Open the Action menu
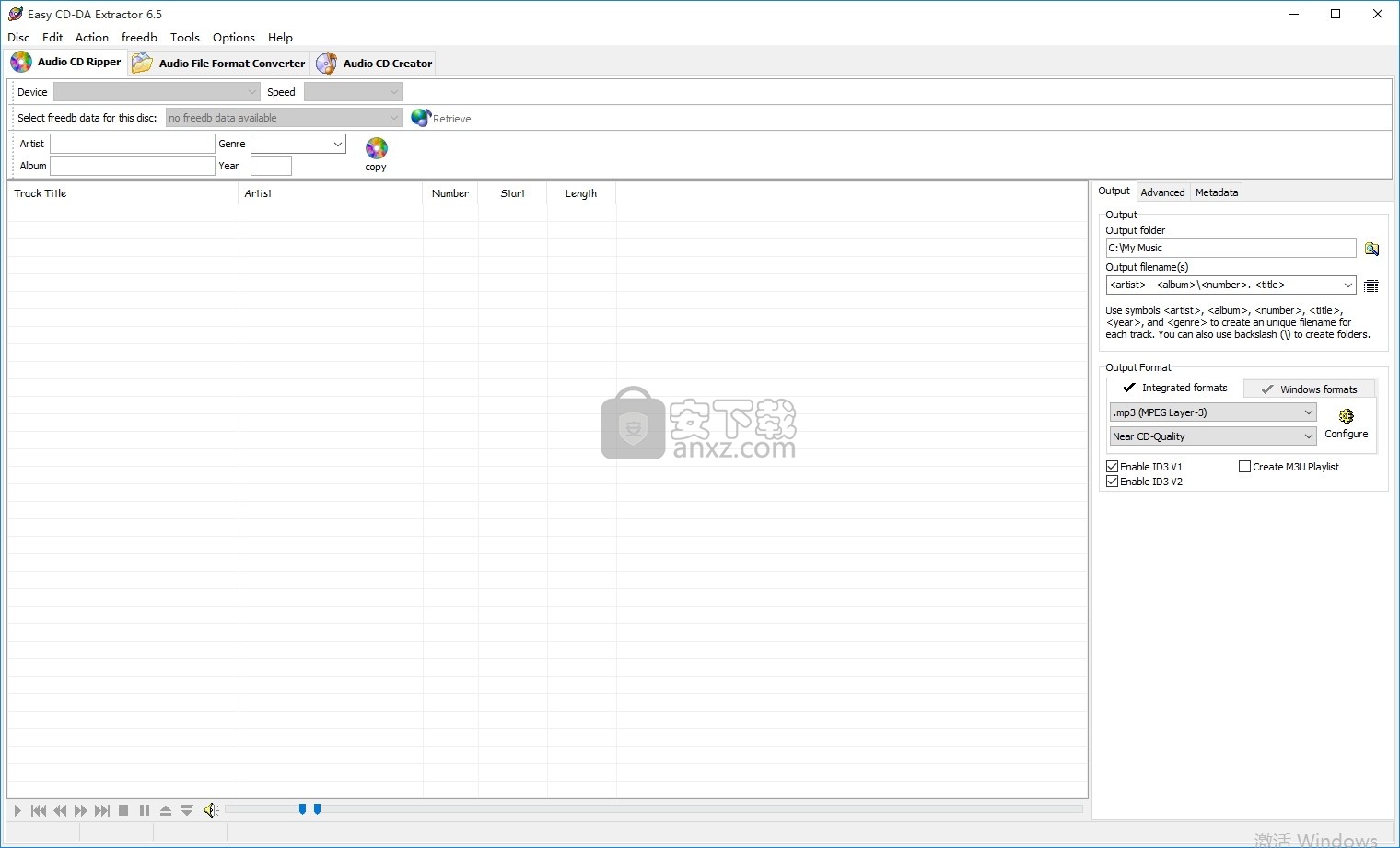The height and width of the screenshot is (848, 1400). click(x=92, y=38)
